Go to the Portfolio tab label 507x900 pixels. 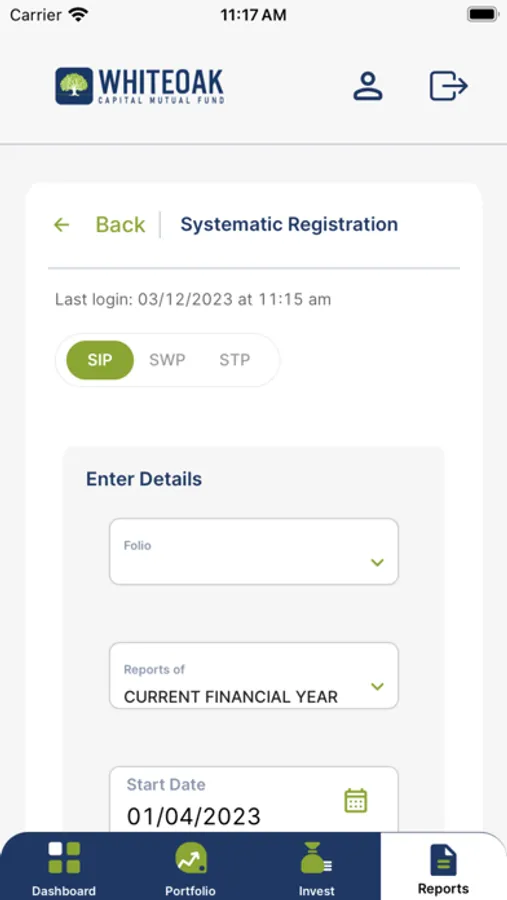pyautogui.click(x=190, y=891)
